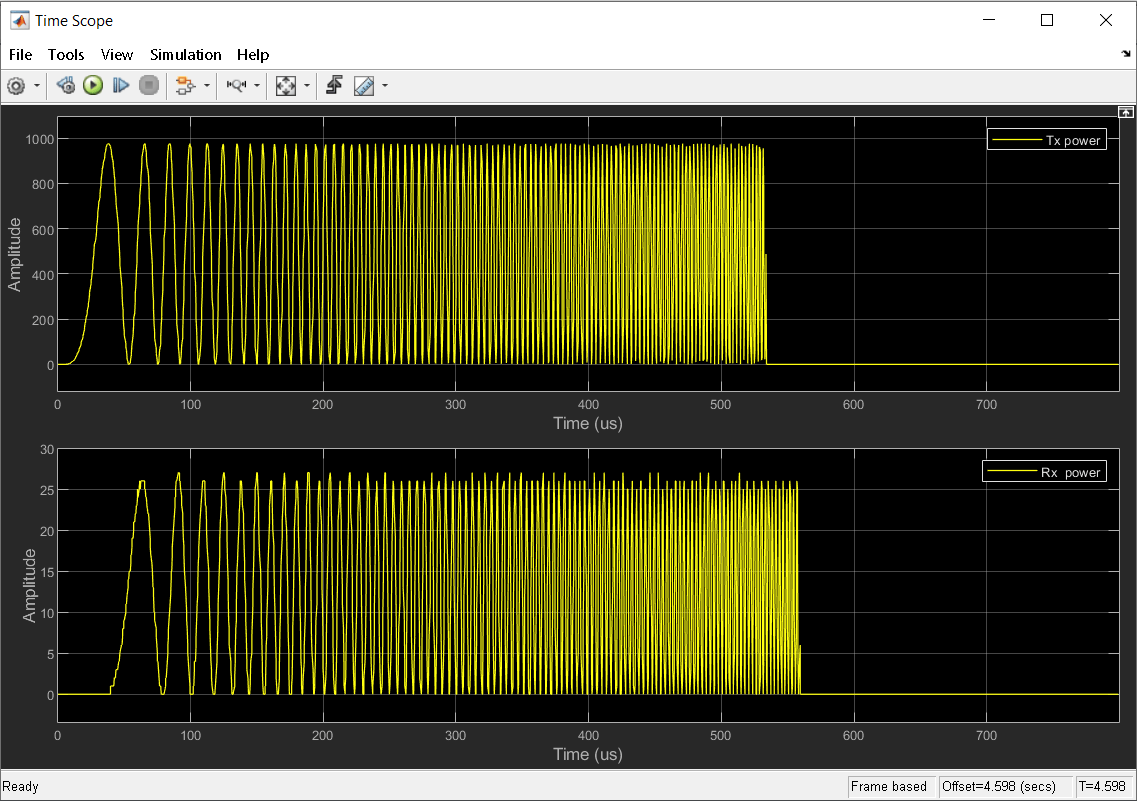Expand the zoom tool dropdown arrow
This screenshot has width=1137, height=801.
(257, 86)
